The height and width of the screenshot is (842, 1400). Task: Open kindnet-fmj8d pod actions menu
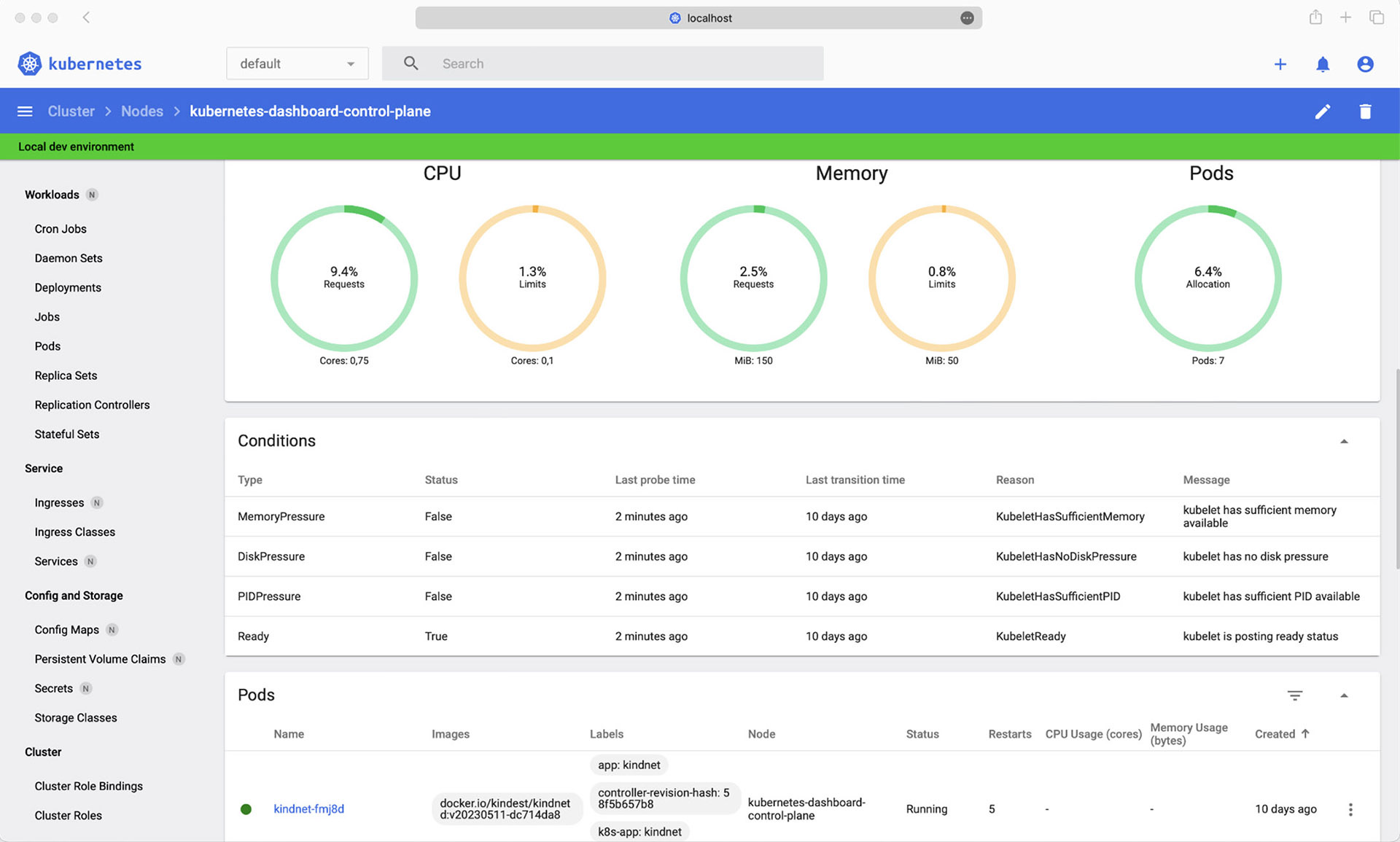tap(1350, 809)
